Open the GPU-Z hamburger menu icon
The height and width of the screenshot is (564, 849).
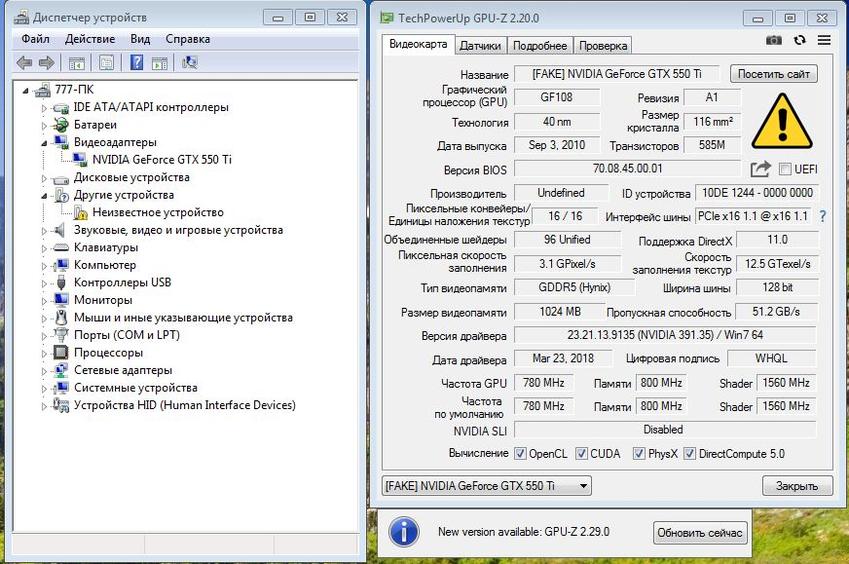[x=824, y=40]
